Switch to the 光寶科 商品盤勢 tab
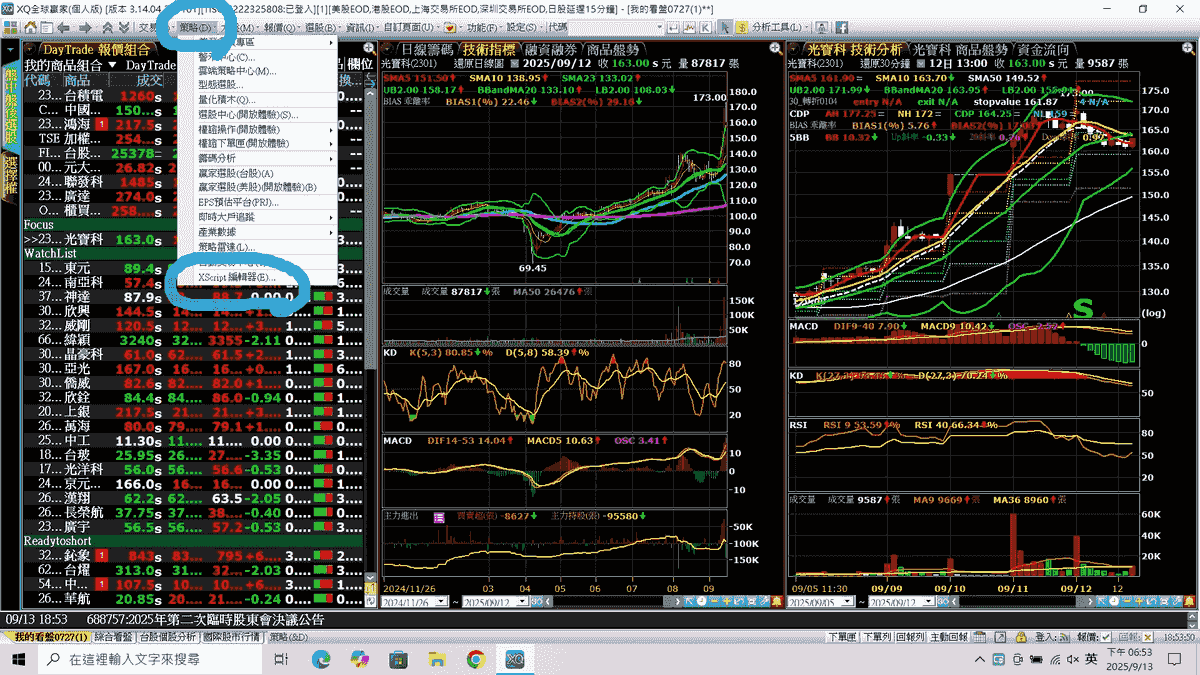1200x675 pixels. pos(960,49)
